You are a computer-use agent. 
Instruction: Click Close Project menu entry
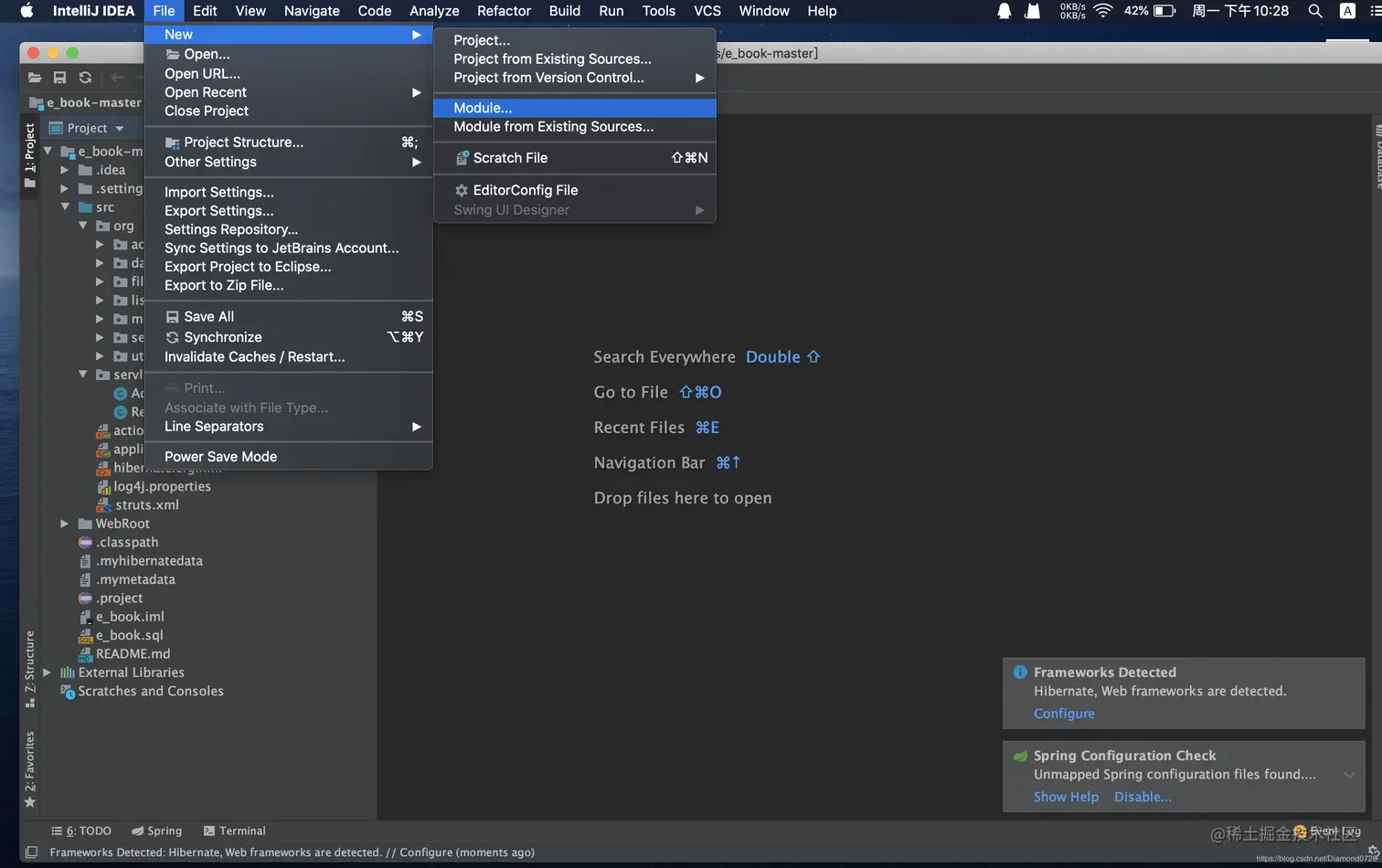[289, 111]
